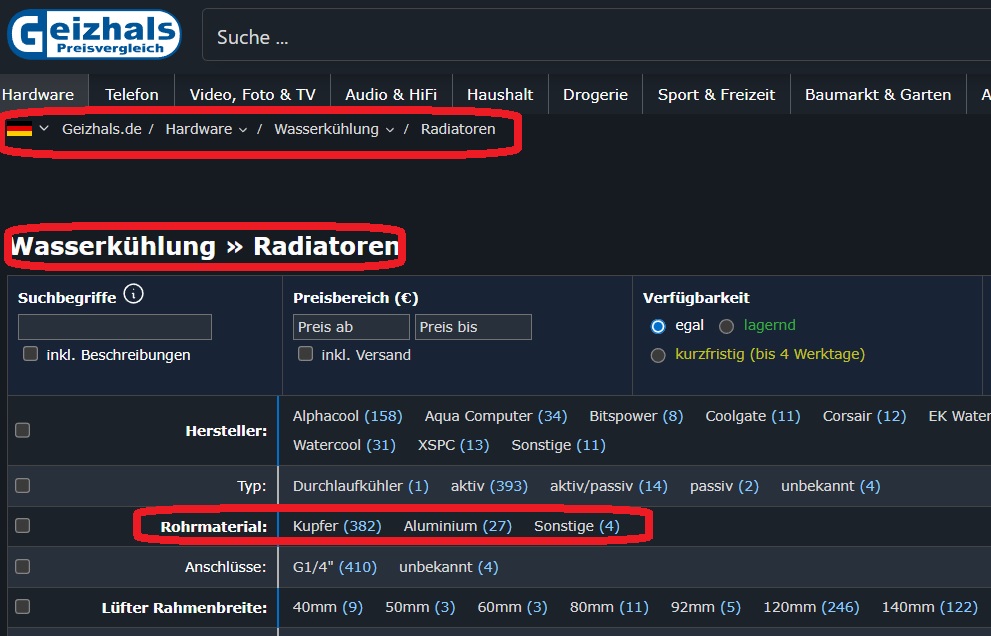Open the Radiatoren breadcrumb link

point(461,129)
